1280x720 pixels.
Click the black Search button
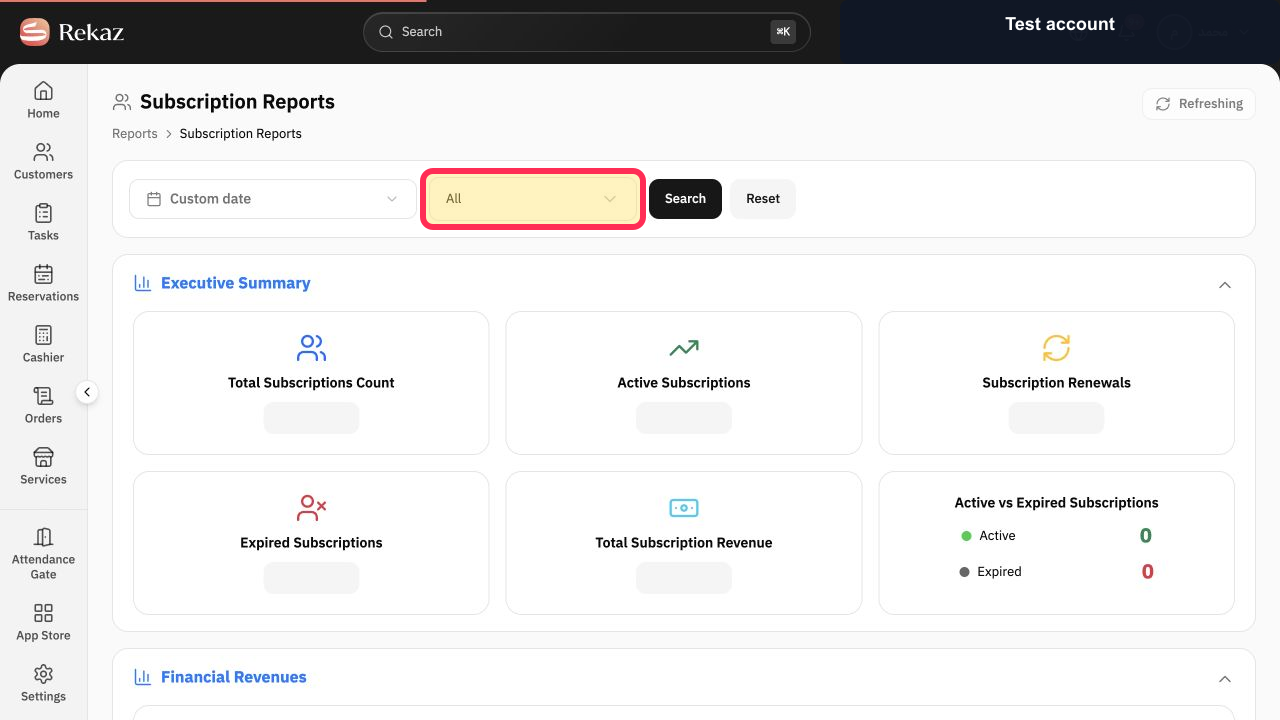coord(685,199)
